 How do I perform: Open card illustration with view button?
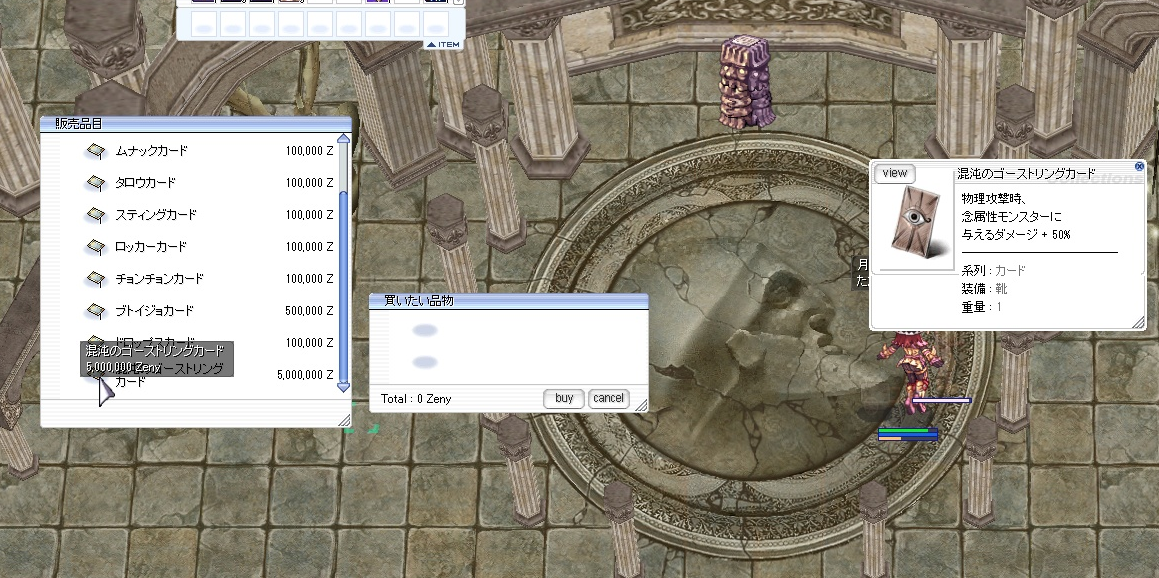(895, 173)
